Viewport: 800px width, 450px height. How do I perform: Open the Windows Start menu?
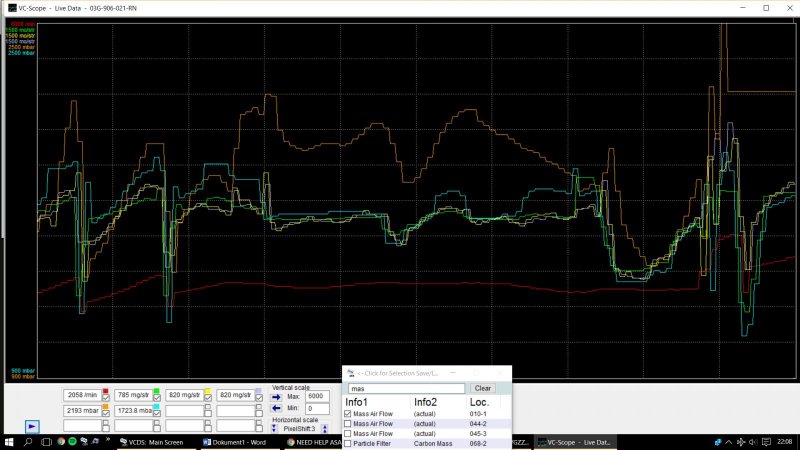(x=10, y=441)
